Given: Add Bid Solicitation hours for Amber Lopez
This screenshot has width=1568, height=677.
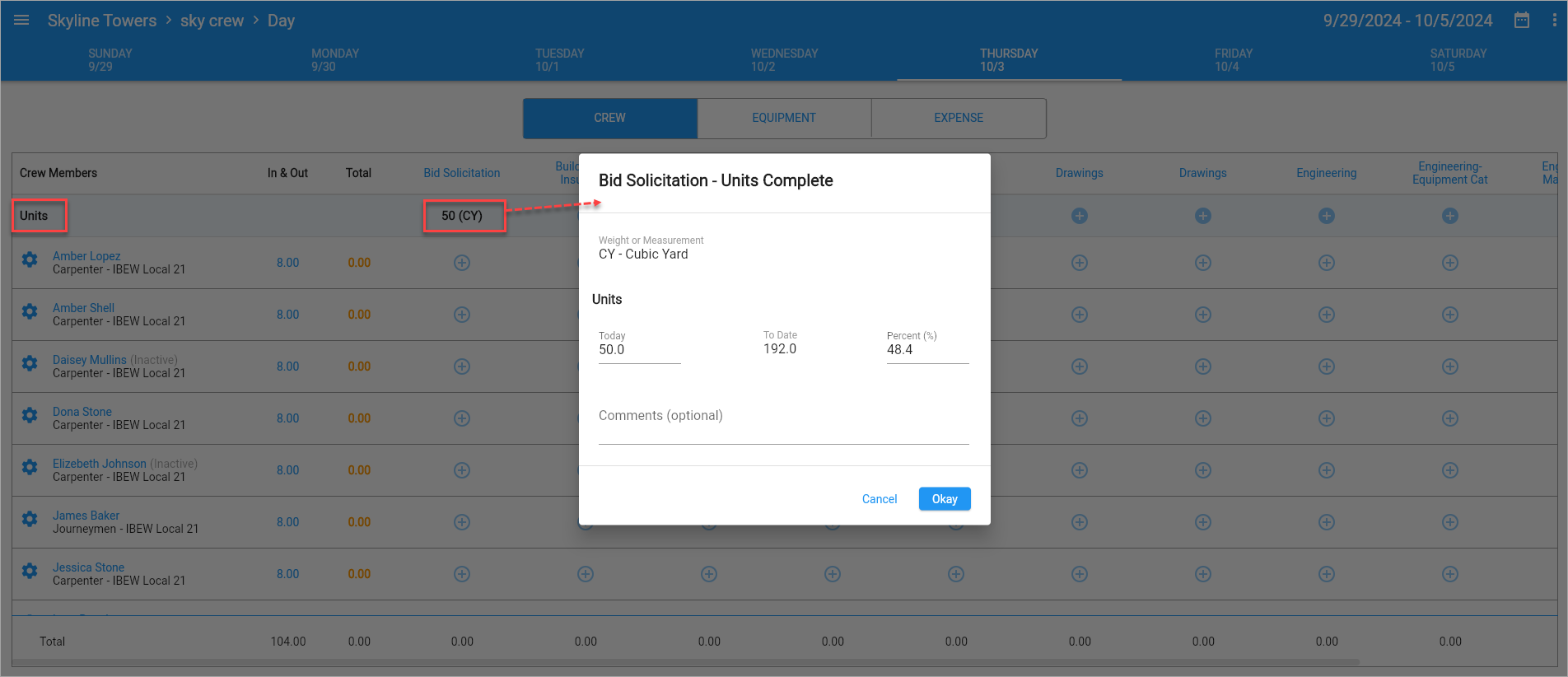Looking at the screenshot, I should pyautogui.click(x=462, y=263).
